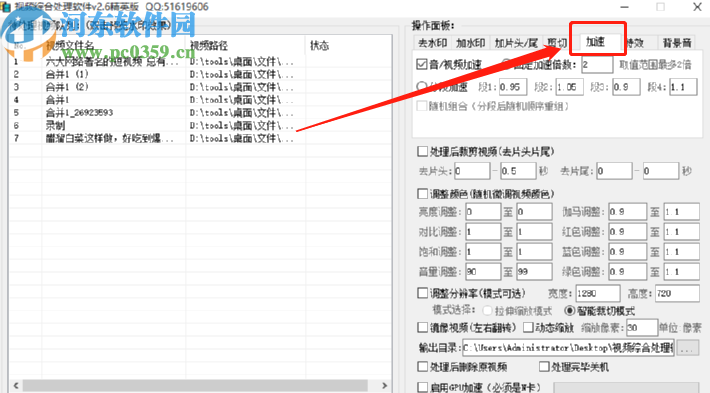This screenshot has width=710, height=393.
Task: Click the 音量调整 field showing 90
Action: point(483,272)
